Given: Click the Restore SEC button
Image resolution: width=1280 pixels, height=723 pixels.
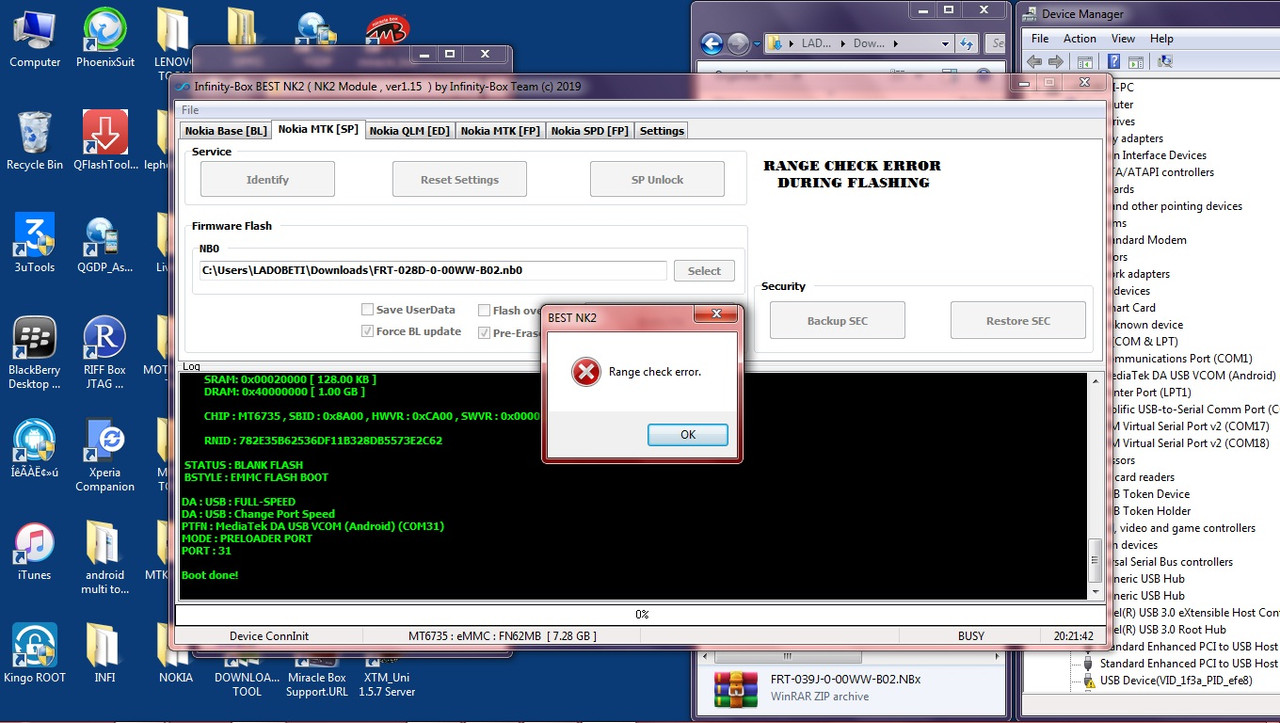Looking at the screenshot, I should (x=1018, y=321).
